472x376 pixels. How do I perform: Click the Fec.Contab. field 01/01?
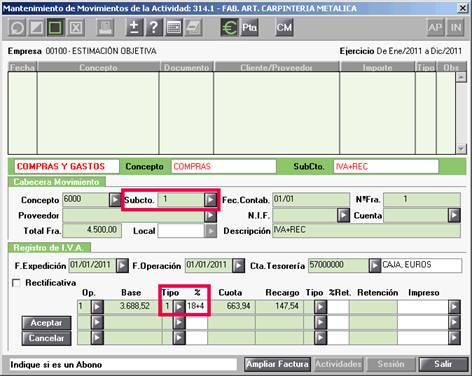pyautogui.click(x=311, y=200)
